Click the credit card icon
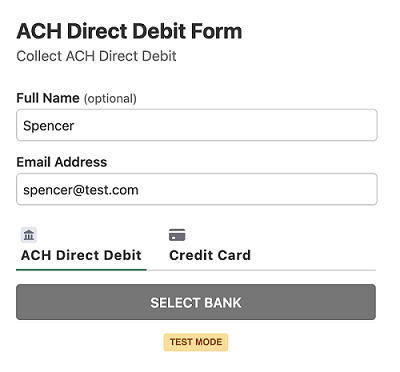Screen dimensions: 400x372 pos(177,235)
